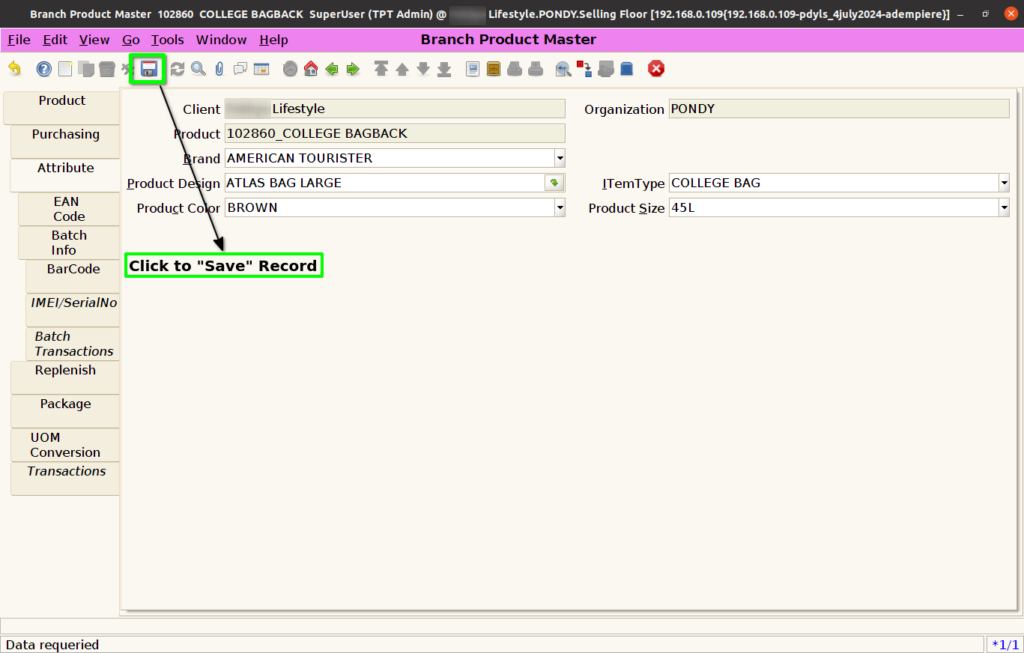1024x653 pixels.
Task: Click the COLLEGE BAG item type field
Action: (834, 183)
